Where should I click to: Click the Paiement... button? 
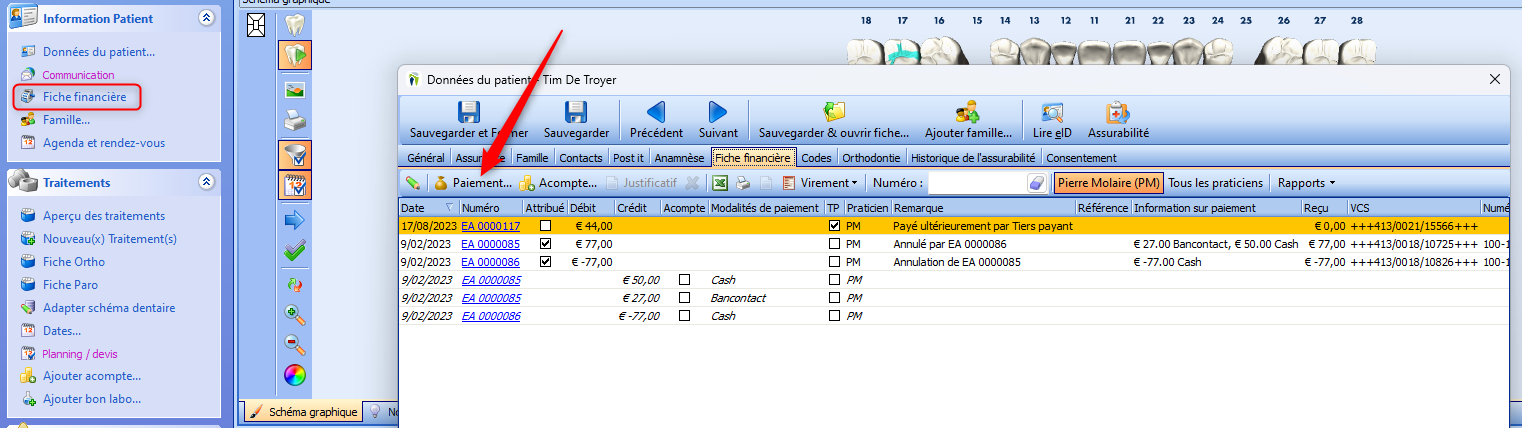click(x=472, y=183)
